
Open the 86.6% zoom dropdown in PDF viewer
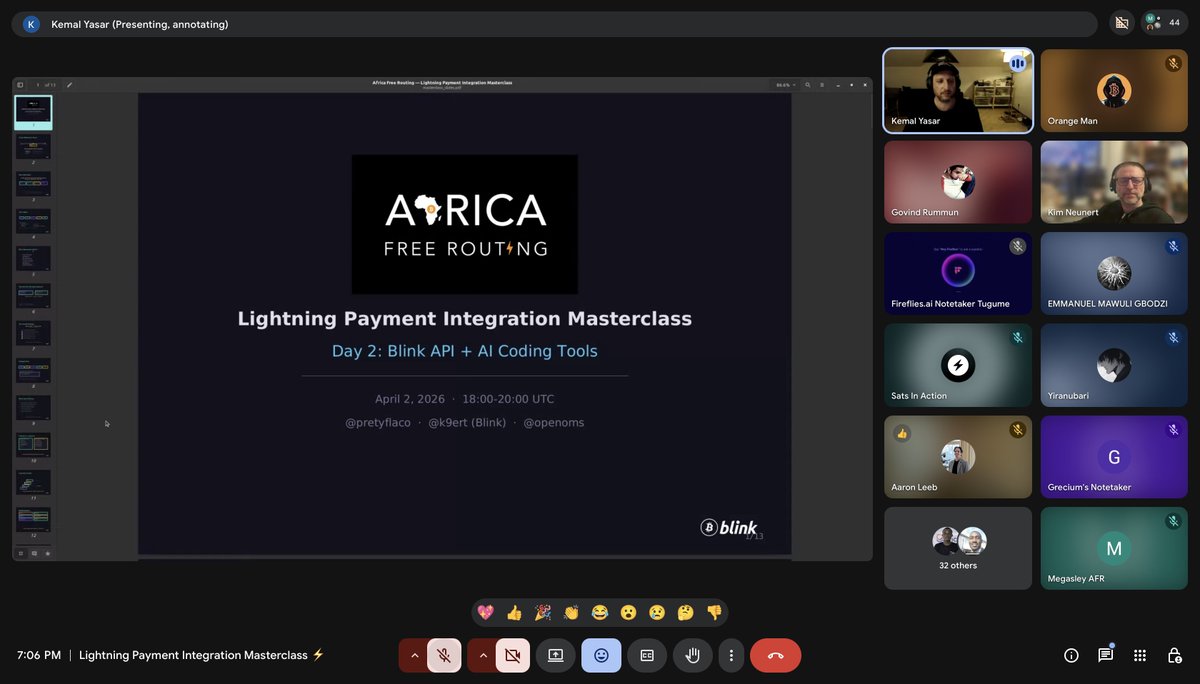(786, 85)
